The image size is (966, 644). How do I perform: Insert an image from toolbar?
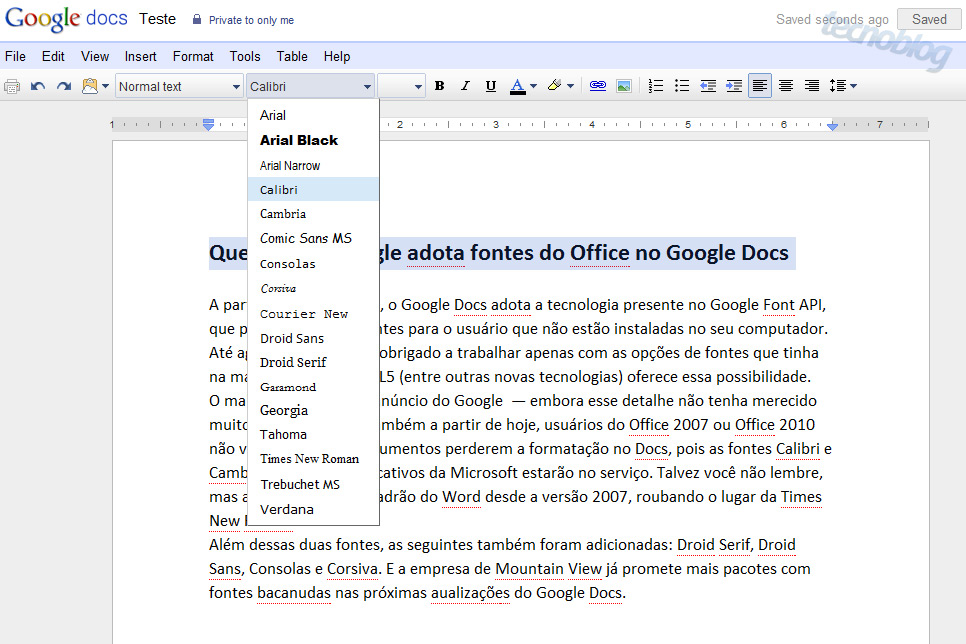point(623,86)
